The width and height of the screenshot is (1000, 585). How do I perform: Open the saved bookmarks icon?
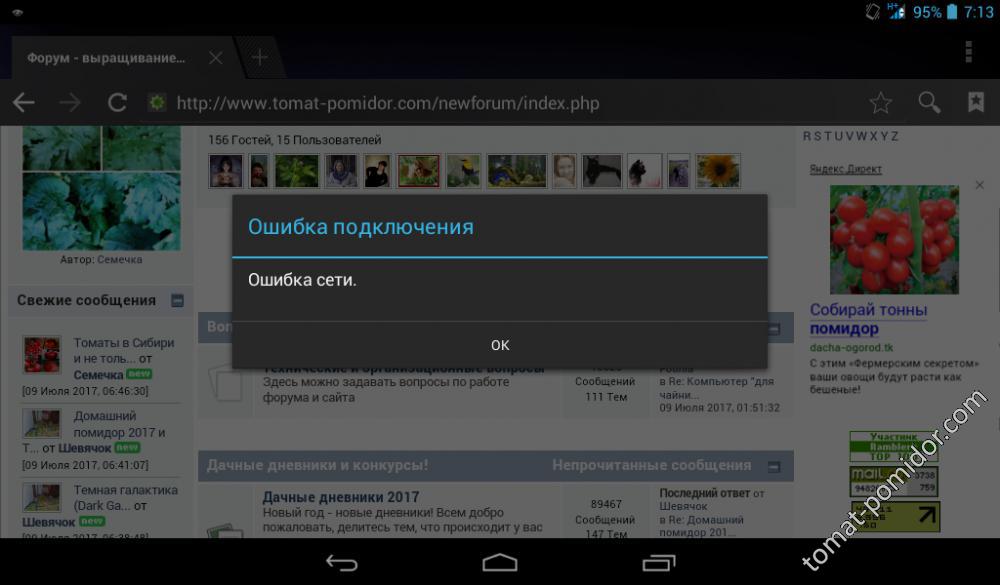pos(976,102)
